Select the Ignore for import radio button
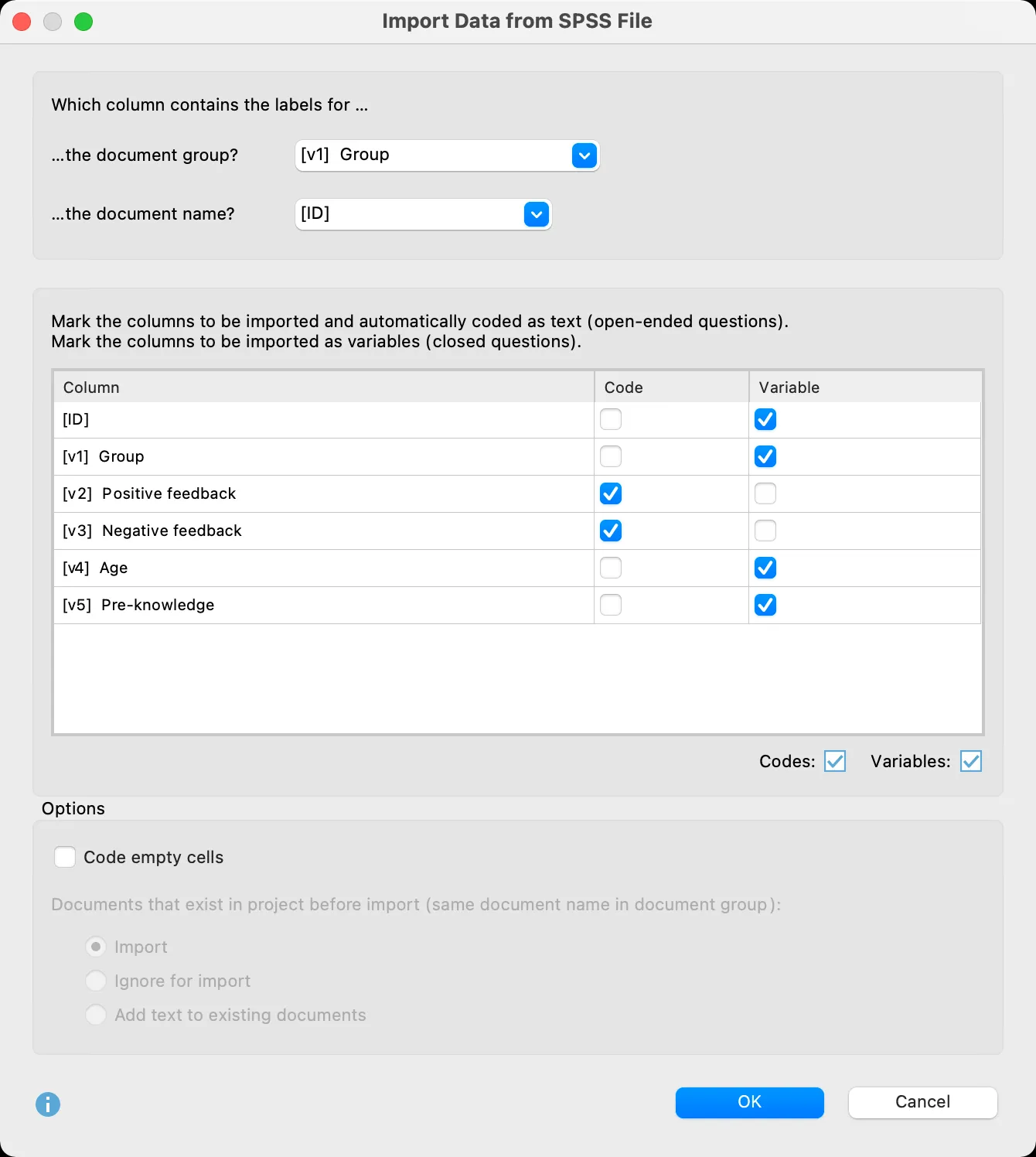1036x1157 pixels. pos(95,981)
